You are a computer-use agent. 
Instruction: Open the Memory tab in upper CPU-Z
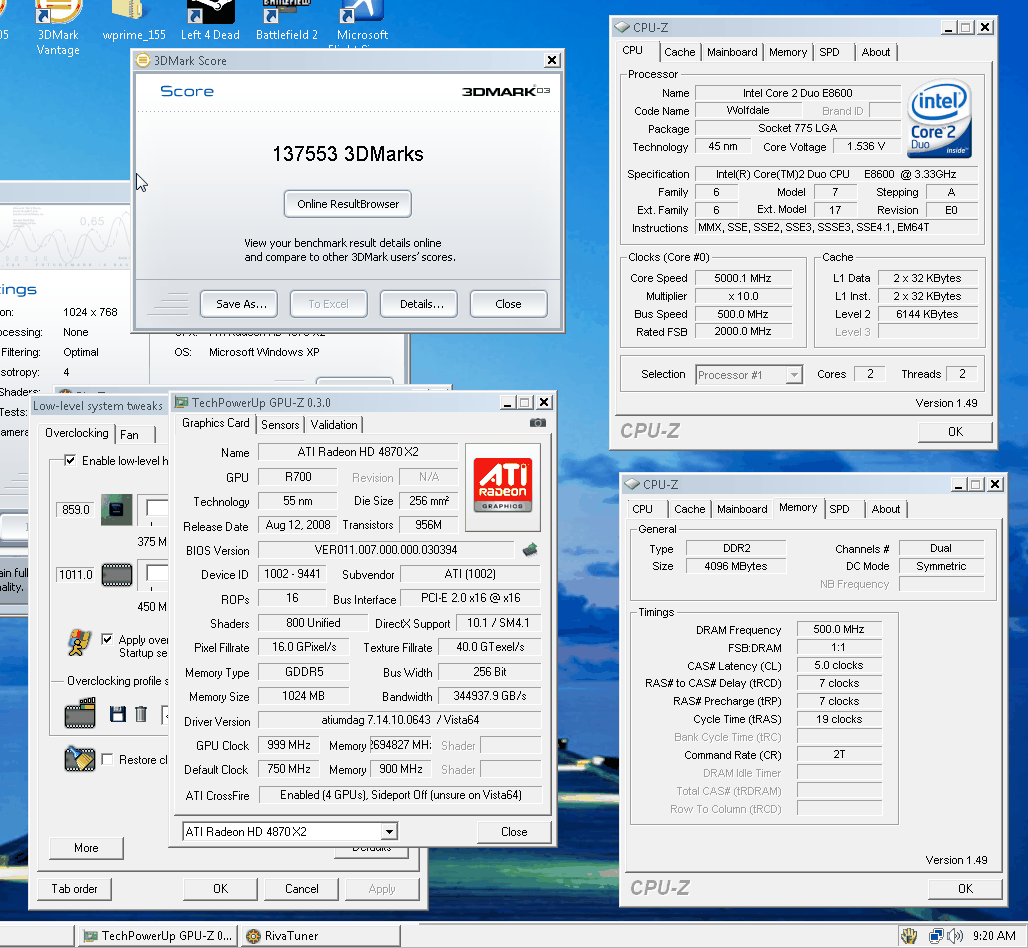tap(787, 52)
